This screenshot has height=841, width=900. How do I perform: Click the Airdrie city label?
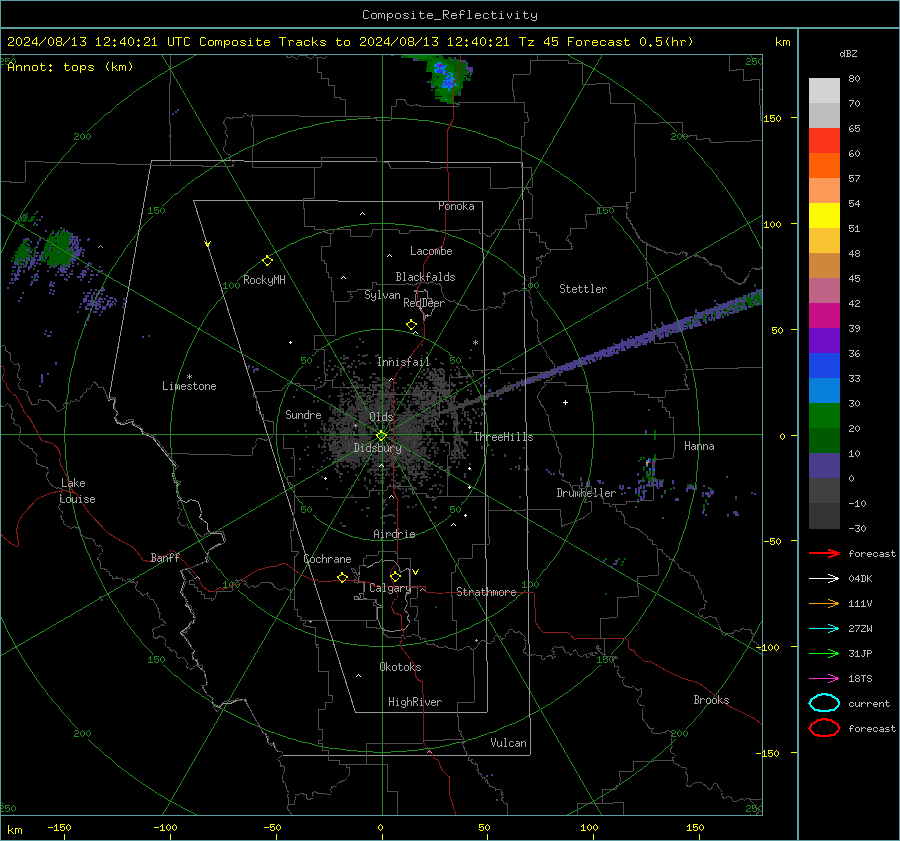(x=394, y=534)
